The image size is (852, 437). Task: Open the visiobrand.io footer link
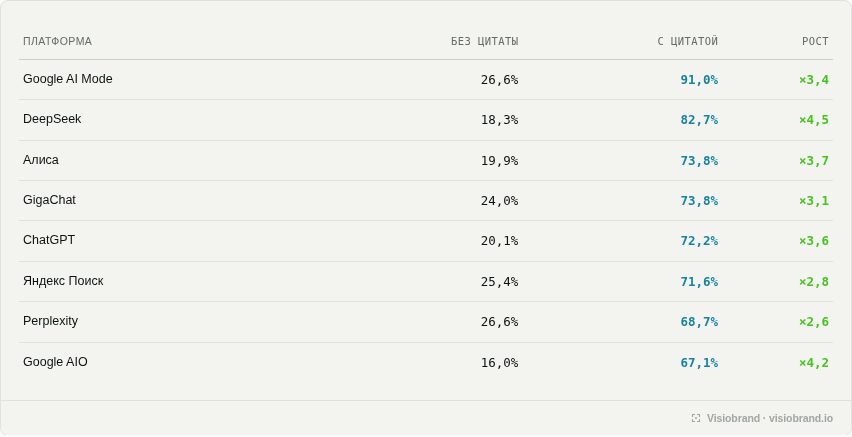point(800,418)
